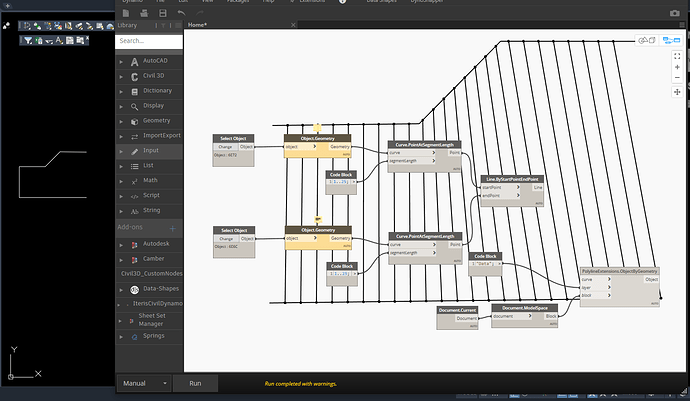
Task: Add a new add-on with plus icon
Action: 172,228
